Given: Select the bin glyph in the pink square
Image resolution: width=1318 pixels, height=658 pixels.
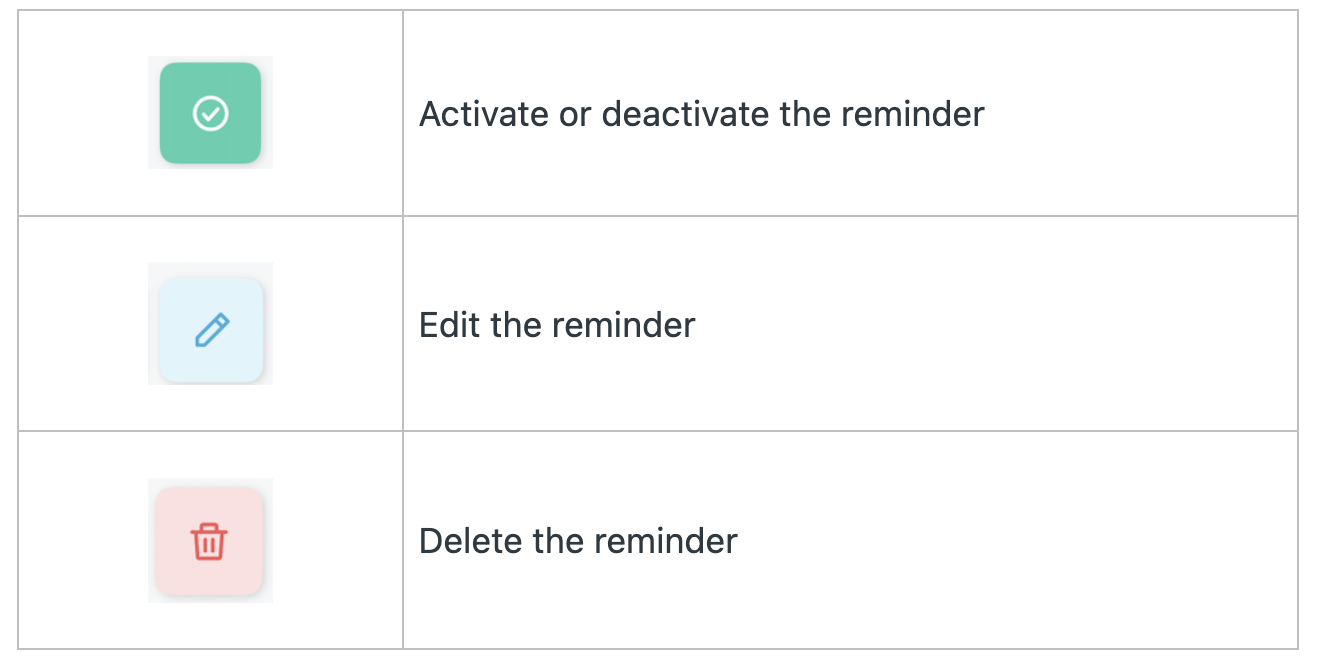Looking at the screenshot, I should [x=209, y=542].
